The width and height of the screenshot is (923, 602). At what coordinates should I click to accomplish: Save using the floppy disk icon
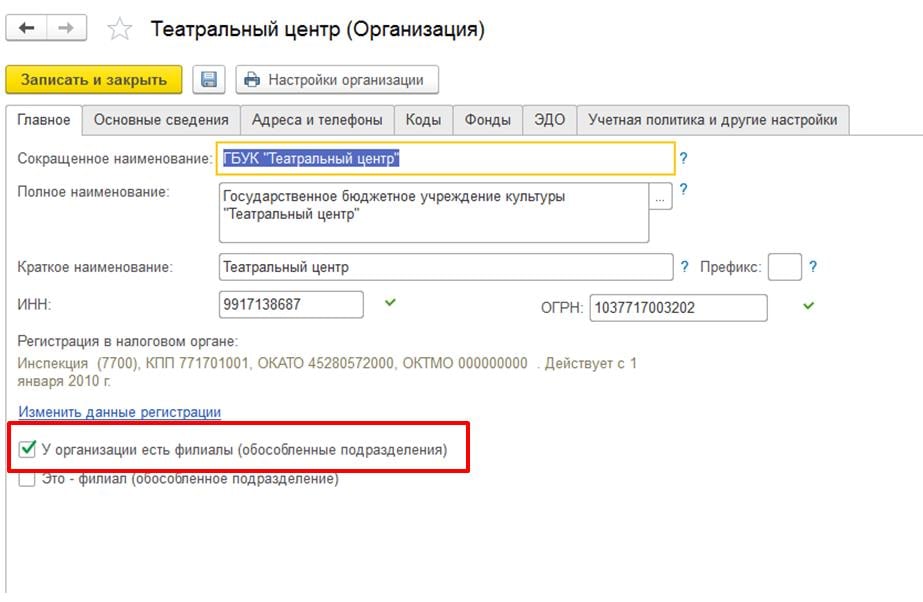pos(208,79)
